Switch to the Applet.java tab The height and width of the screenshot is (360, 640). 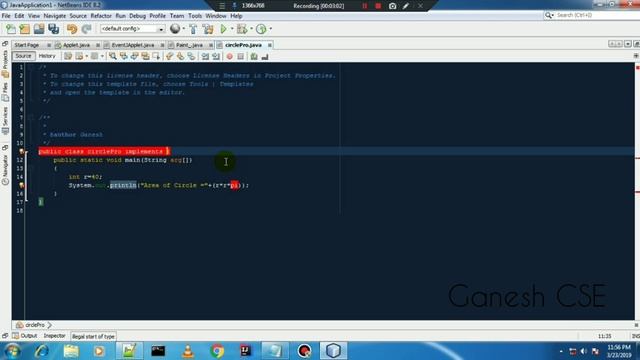[x=76, y=45]
